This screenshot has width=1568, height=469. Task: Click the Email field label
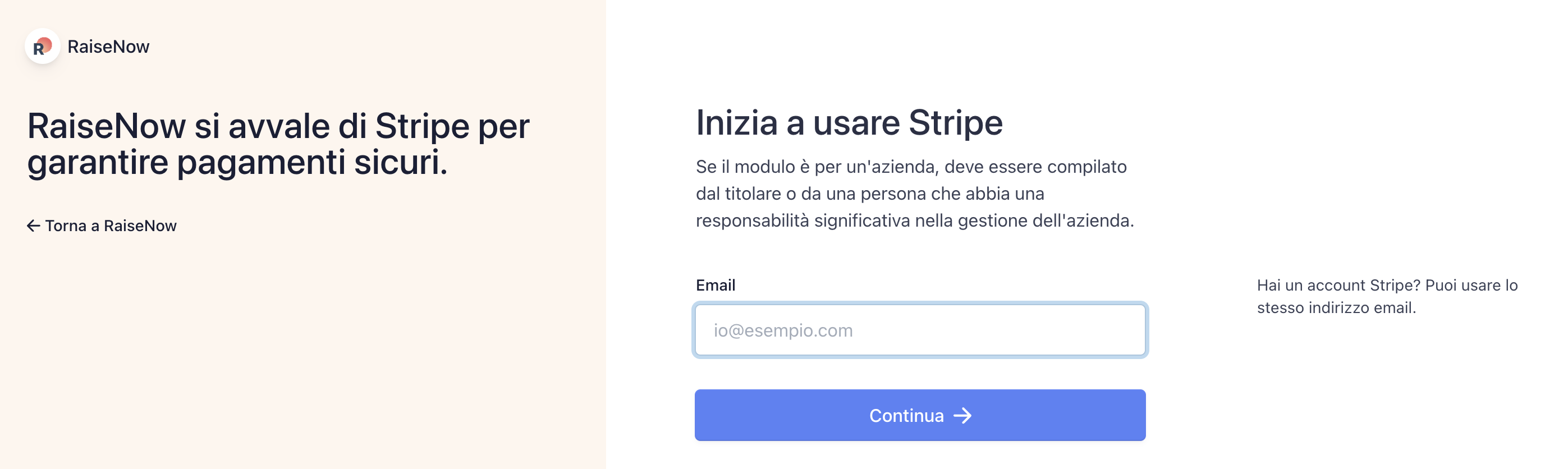point(715,286)
